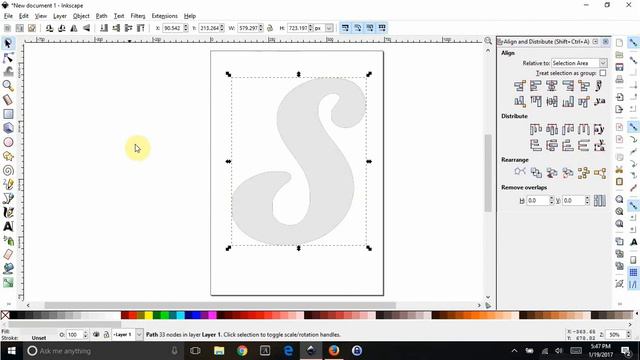Screen dimensions: 640x360
Task: Select the Spiral tool
Action: click(8, 170)
